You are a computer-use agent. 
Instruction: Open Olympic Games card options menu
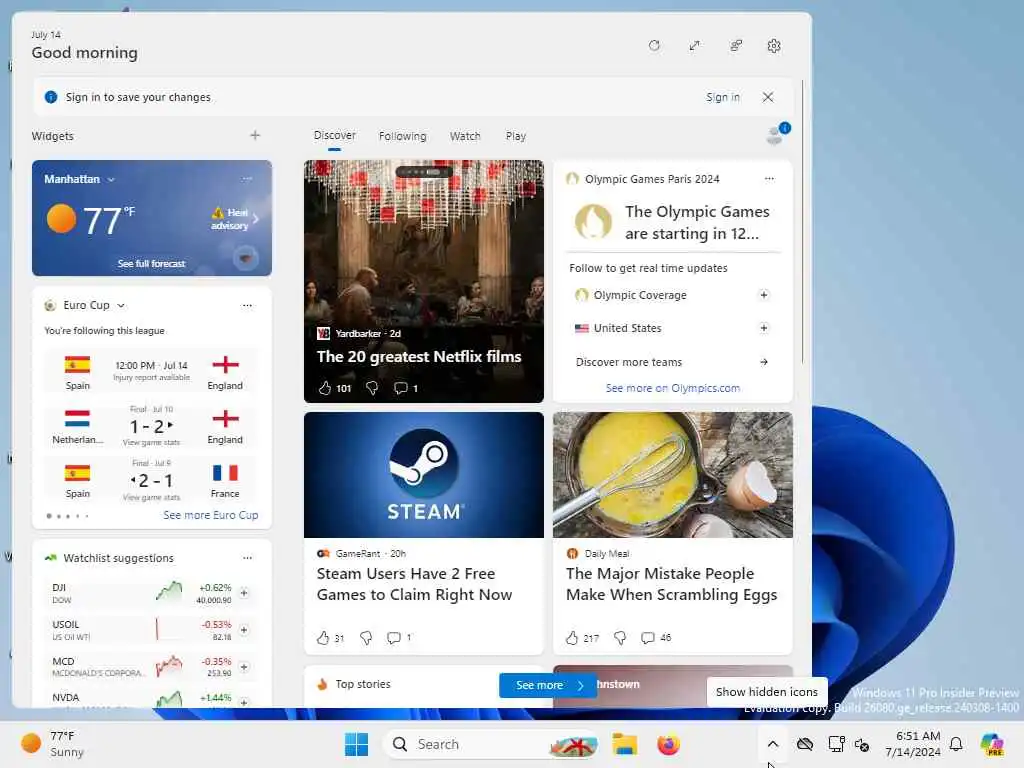(x=769, y=179)
